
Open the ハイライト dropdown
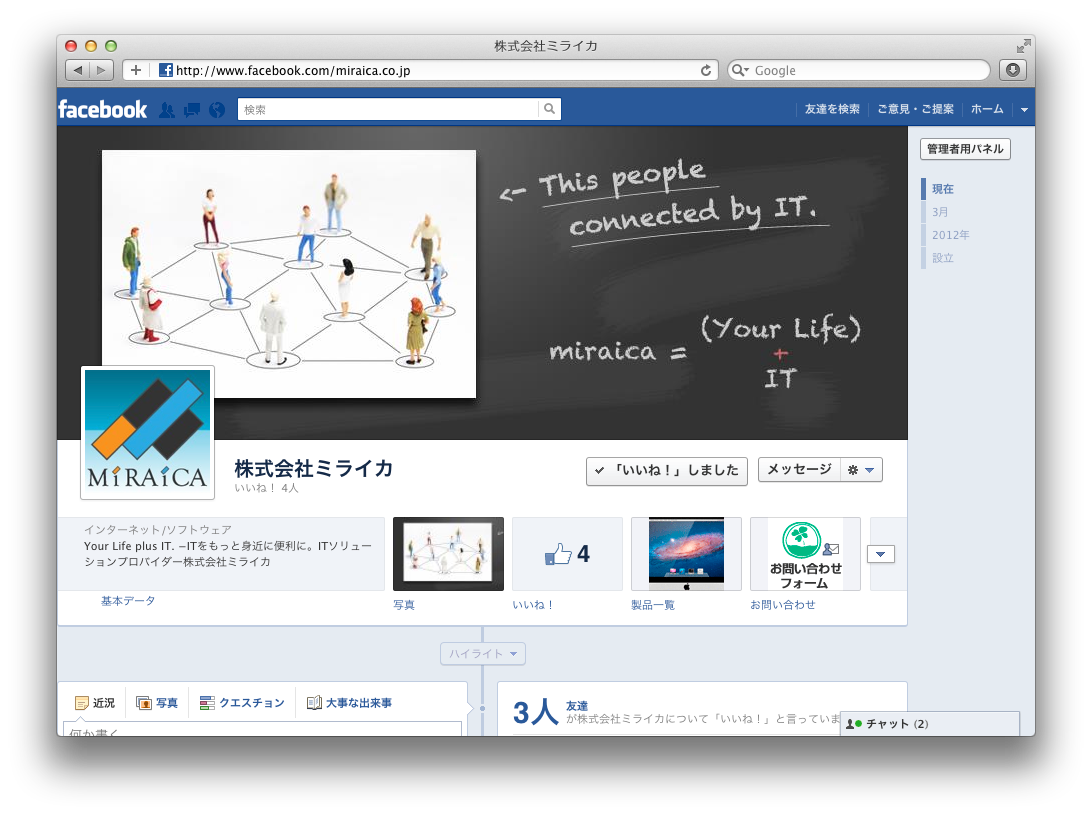click(x=483, y=653)
